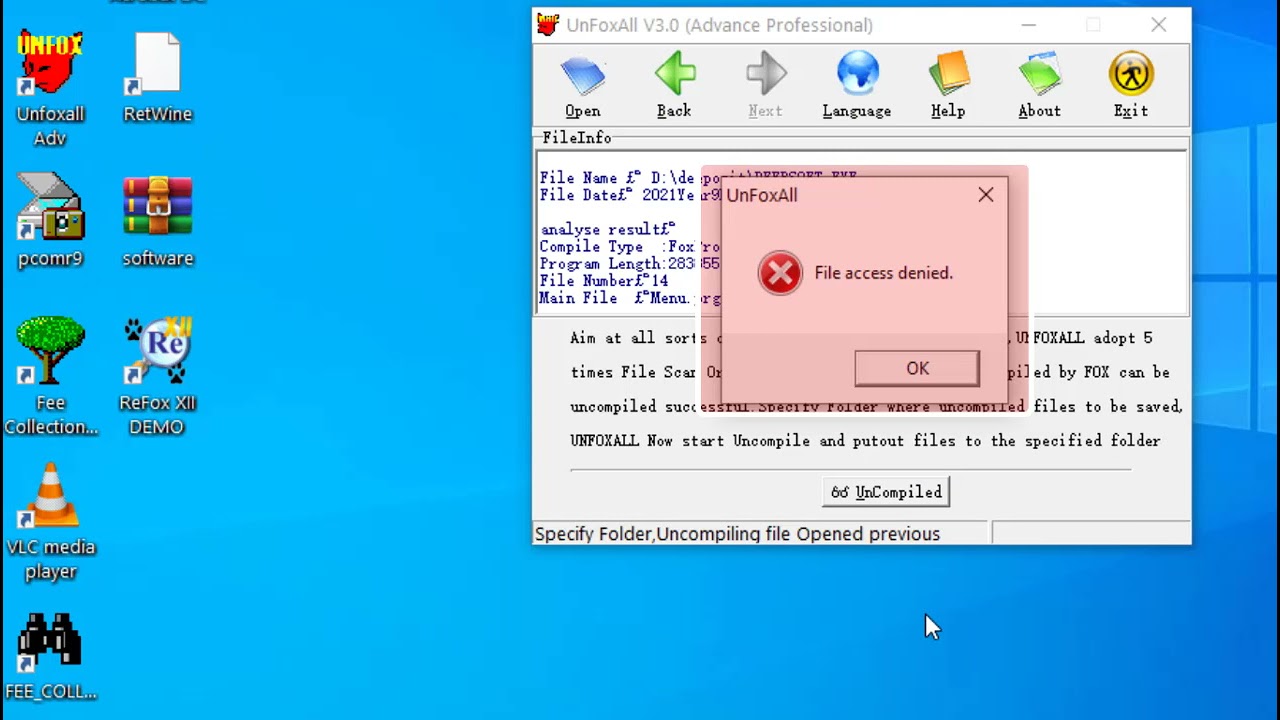Screen dimensions: 1280x720
Task: Click the 'analyse result' line in FileInfo
Action: click(x=607, y=229)
